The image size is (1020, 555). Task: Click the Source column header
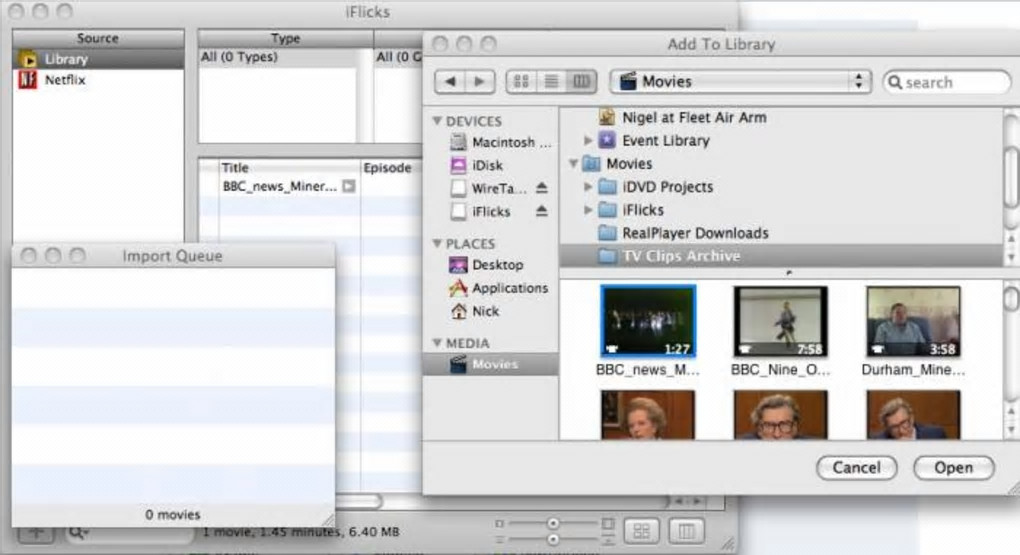coord(98,38)
